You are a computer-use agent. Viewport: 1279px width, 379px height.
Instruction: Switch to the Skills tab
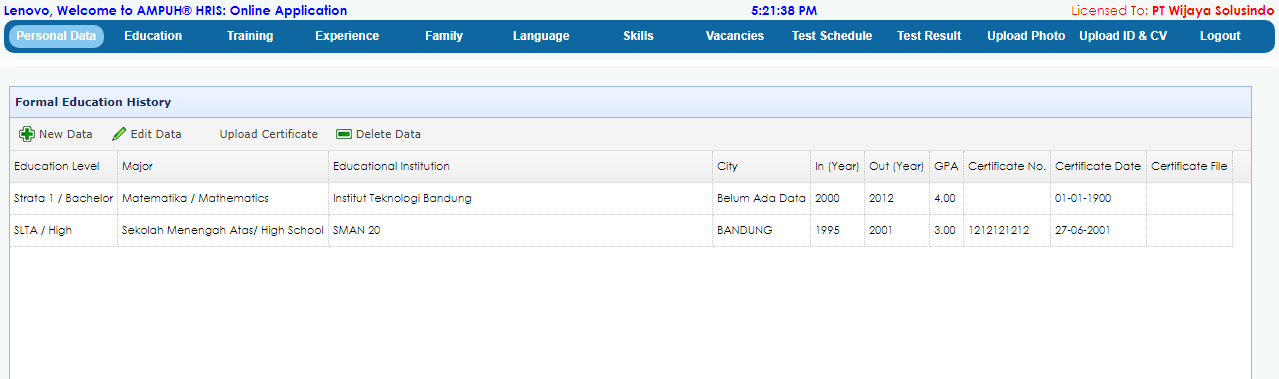click(638, 36)
